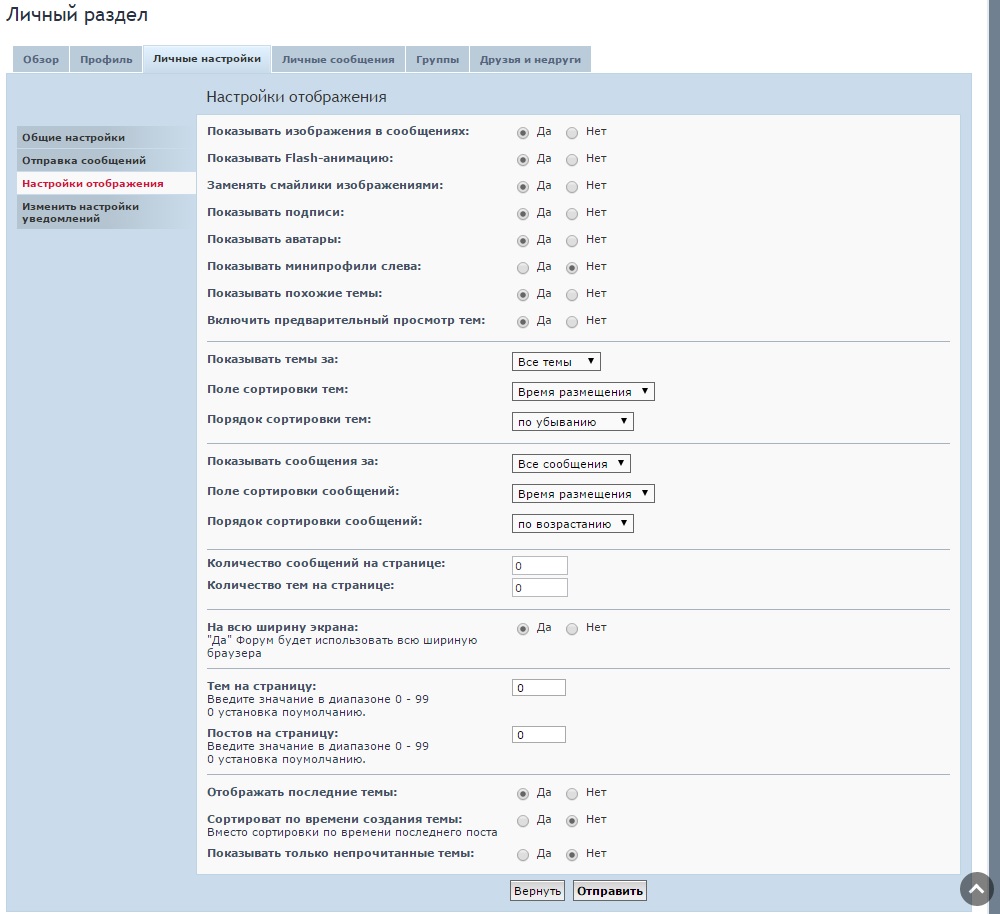Click the 'Количество сообщений на странице' input field
1000x914 pixels.
click(539, 566)
